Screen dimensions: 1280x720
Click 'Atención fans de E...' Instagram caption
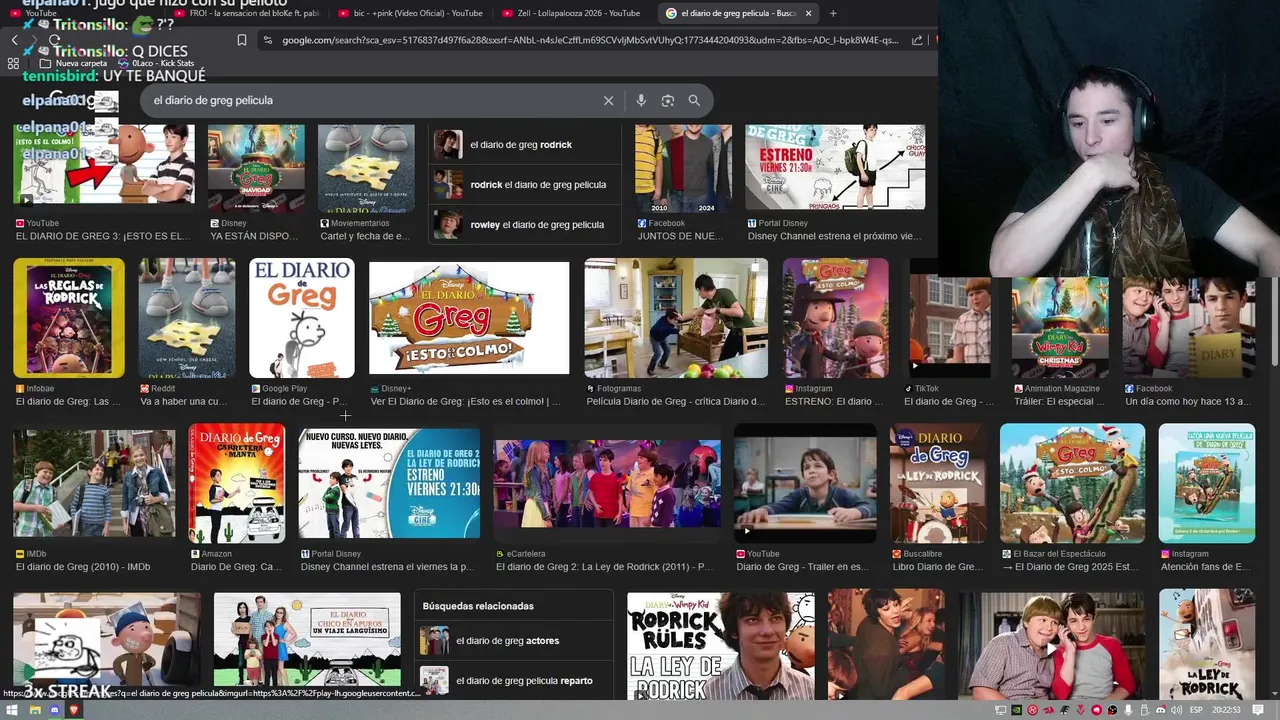click(1205, 567)
